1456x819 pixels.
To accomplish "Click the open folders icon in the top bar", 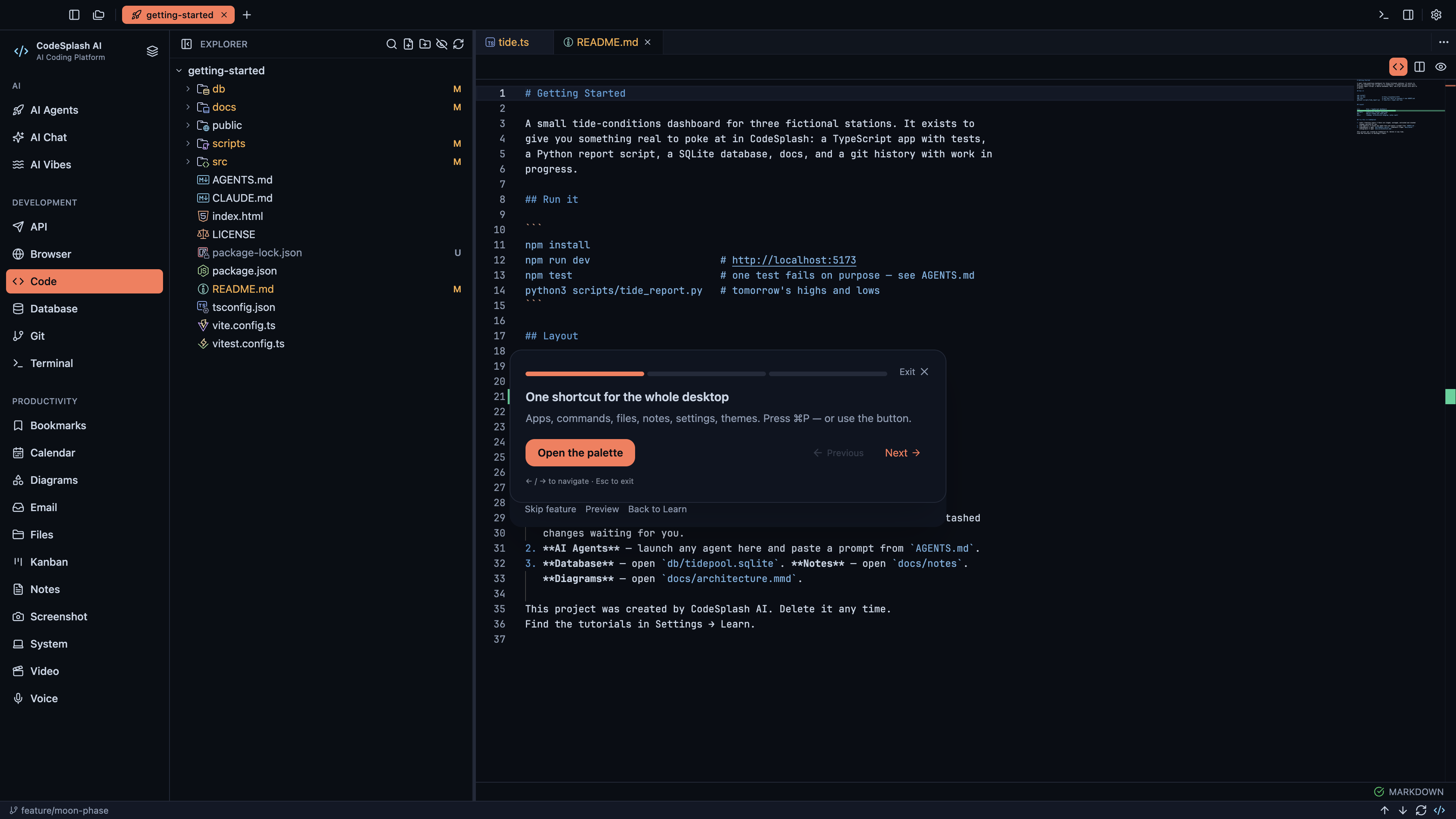I will pyautogui.click(x=99, y=15).
